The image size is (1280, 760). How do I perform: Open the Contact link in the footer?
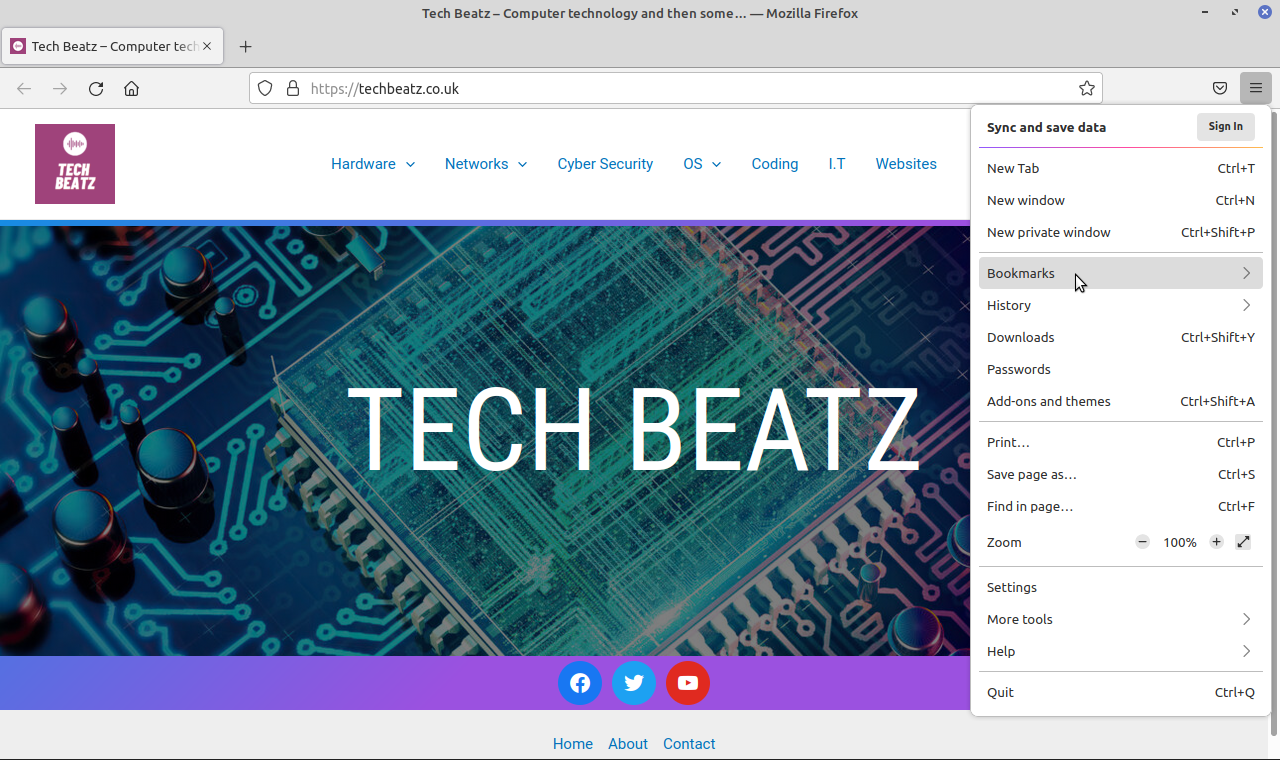point(688,744)
